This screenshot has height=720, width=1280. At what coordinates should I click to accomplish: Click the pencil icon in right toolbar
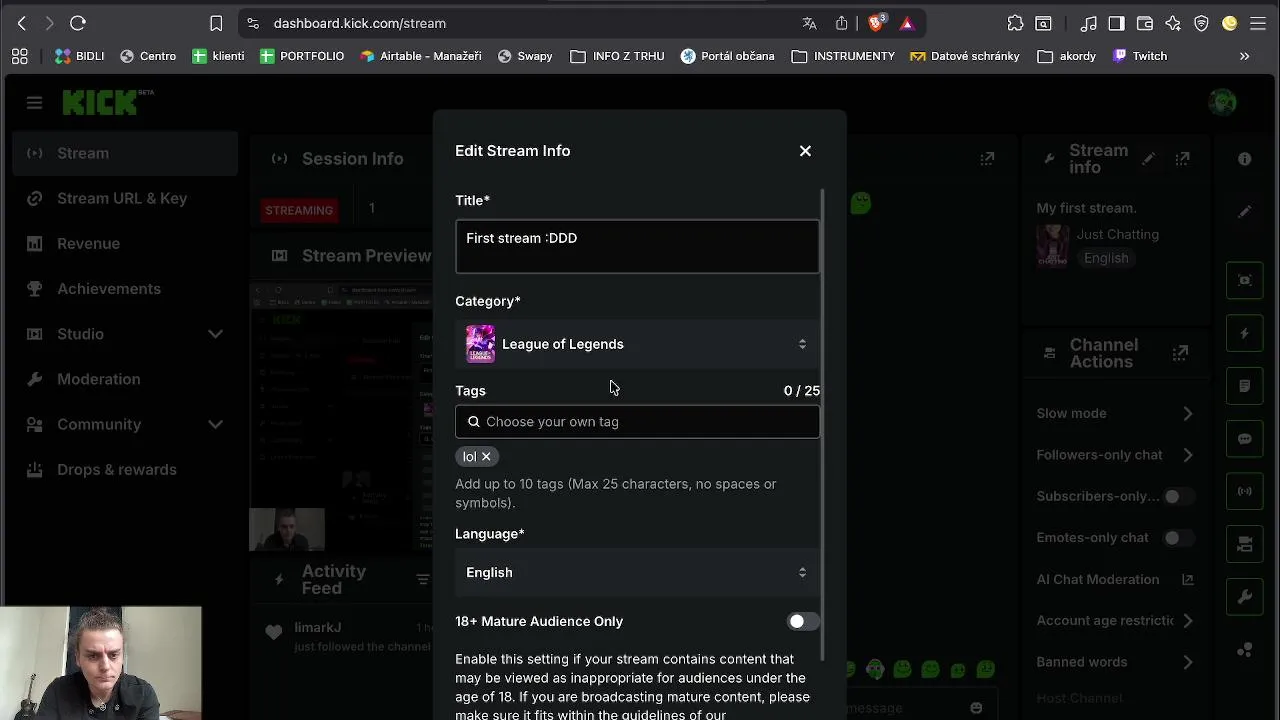tap(1245, 212)
